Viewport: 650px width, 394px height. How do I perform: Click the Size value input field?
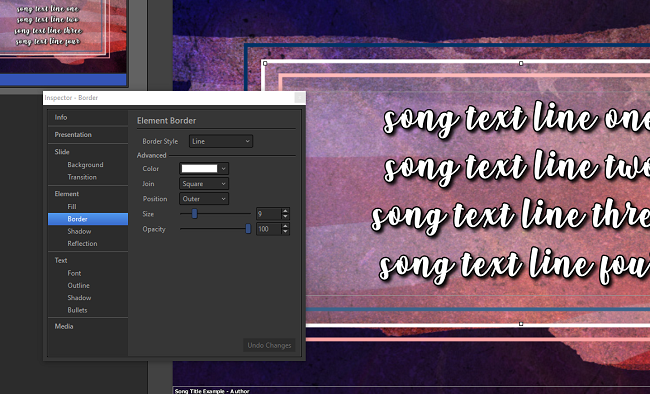268,214
